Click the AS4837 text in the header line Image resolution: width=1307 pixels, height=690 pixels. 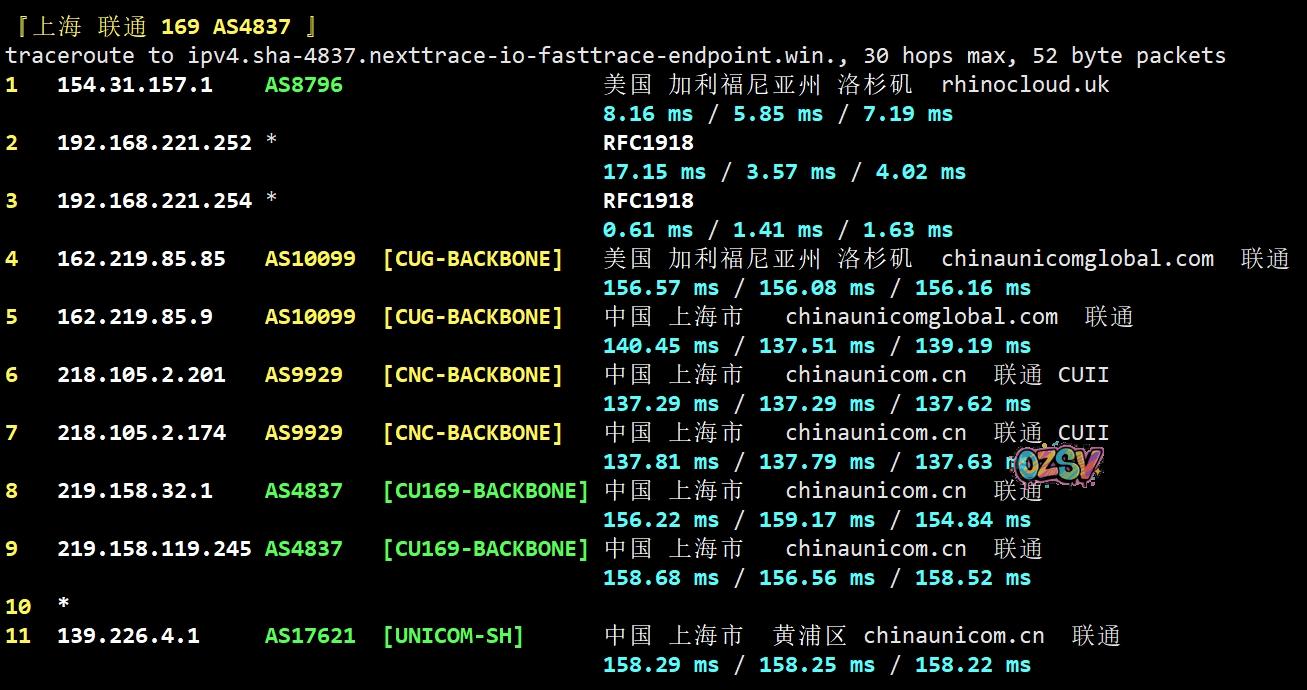(251, 27)
